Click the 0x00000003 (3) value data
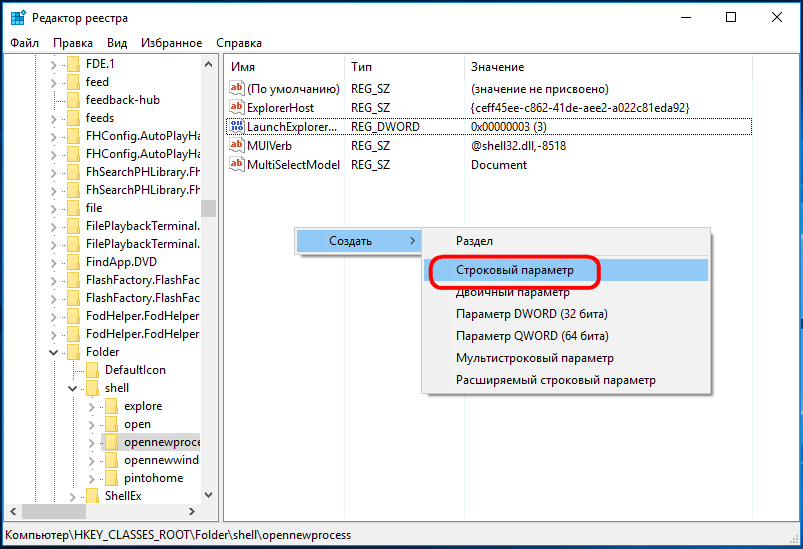Screen dimensions: 803x549 pyautogui.click(x=509, y=126)
